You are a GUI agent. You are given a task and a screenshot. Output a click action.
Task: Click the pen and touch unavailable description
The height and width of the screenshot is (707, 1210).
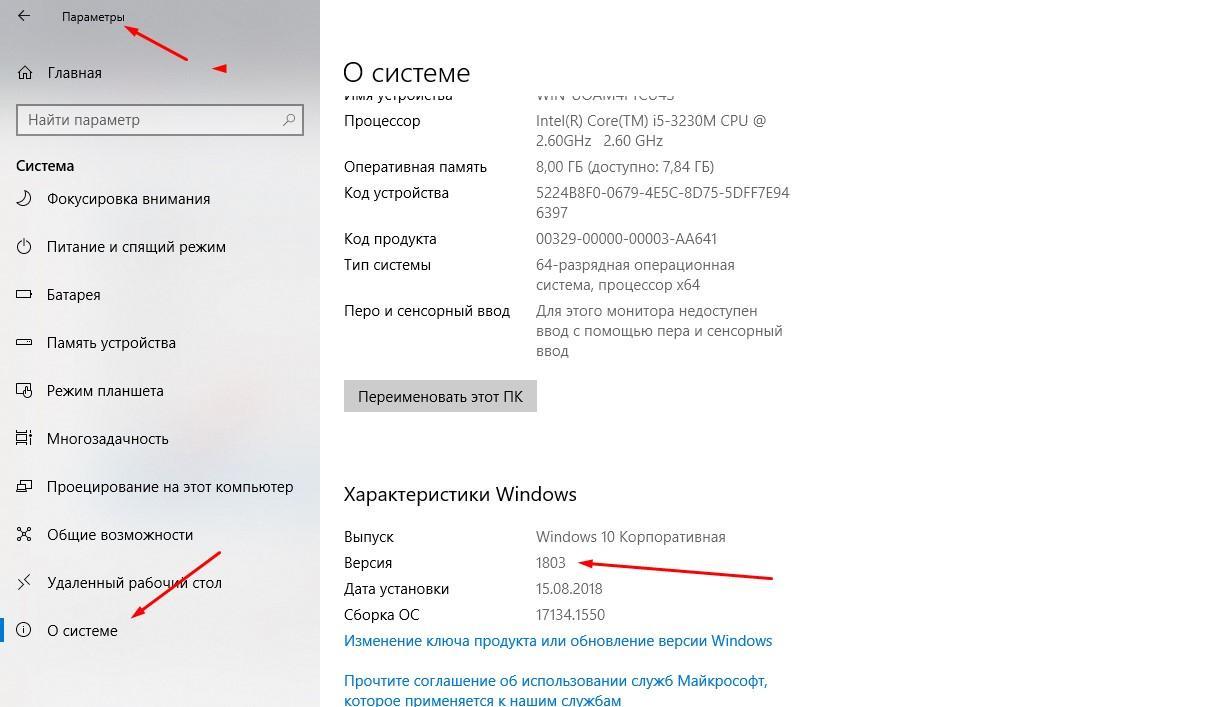(659, 330)
